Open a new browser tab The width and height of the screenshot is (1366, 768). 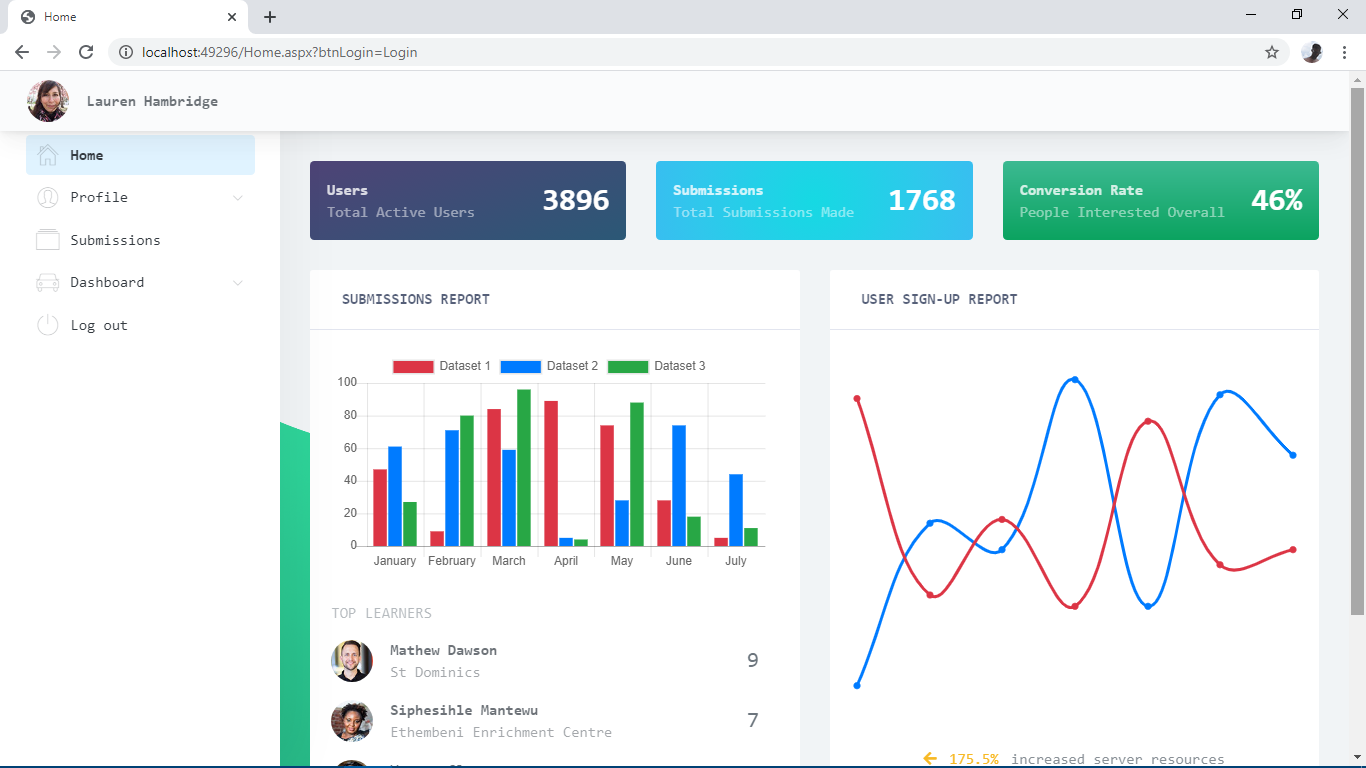coord(270,17)
